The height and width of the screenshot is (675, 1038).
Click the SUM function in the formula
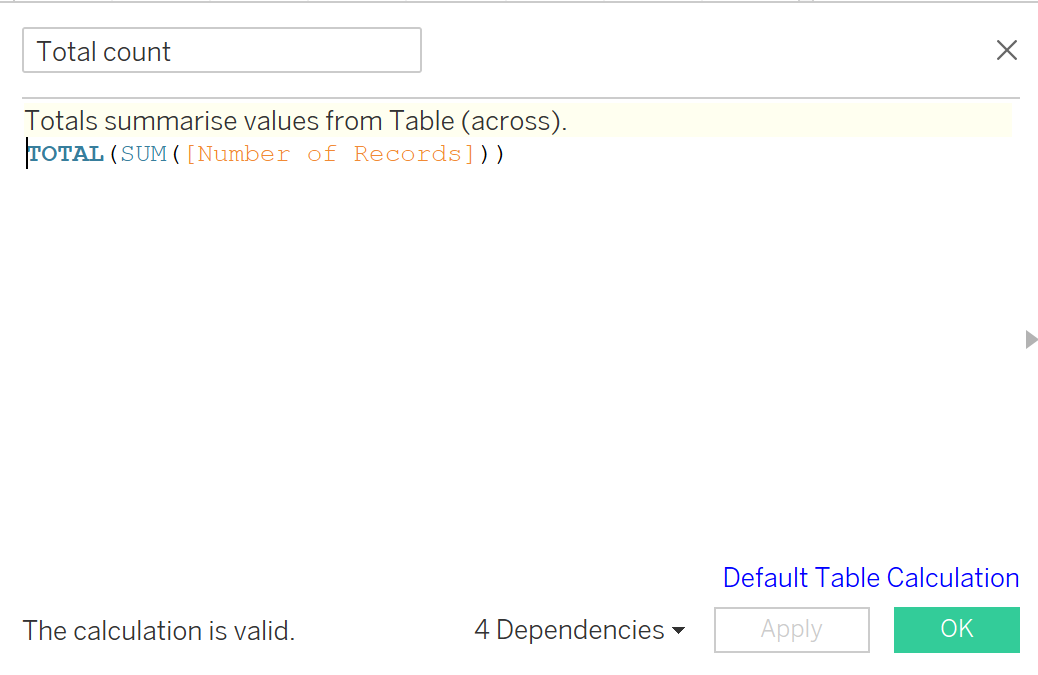tap(144, 154)
